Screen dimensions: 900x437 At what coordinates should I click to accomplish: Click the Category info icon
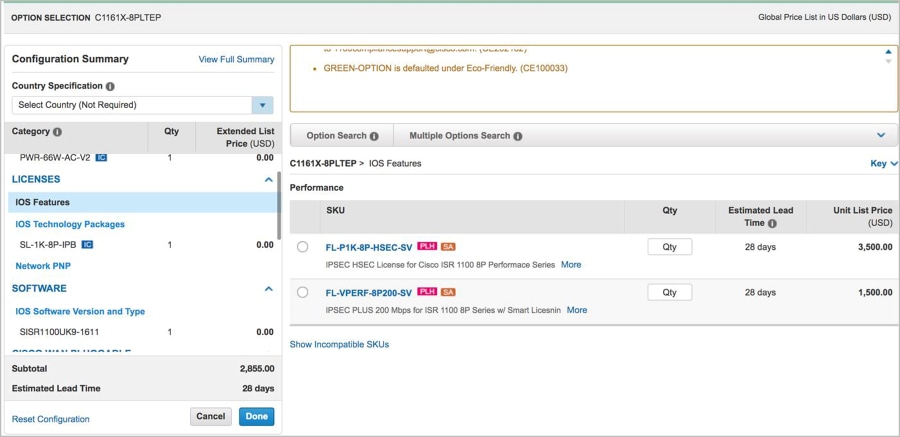click(x=57, y=132)
